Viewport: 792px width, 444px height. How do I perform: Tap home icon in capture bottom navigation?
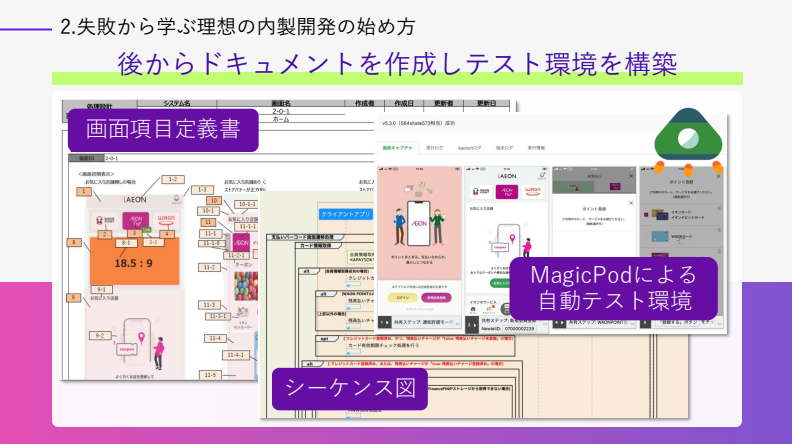pyautogui.click(x=473, y=310)
